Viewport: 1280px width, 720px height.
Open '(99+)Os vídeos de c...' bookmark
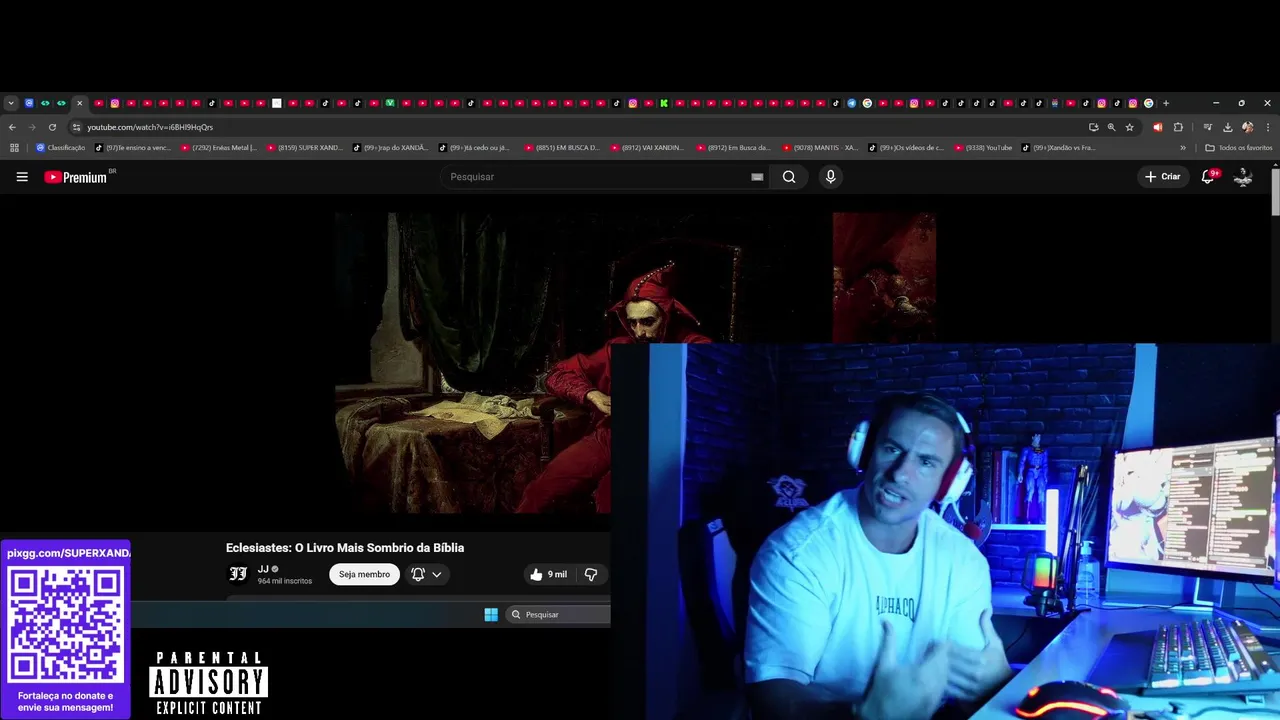pos(907,148)
